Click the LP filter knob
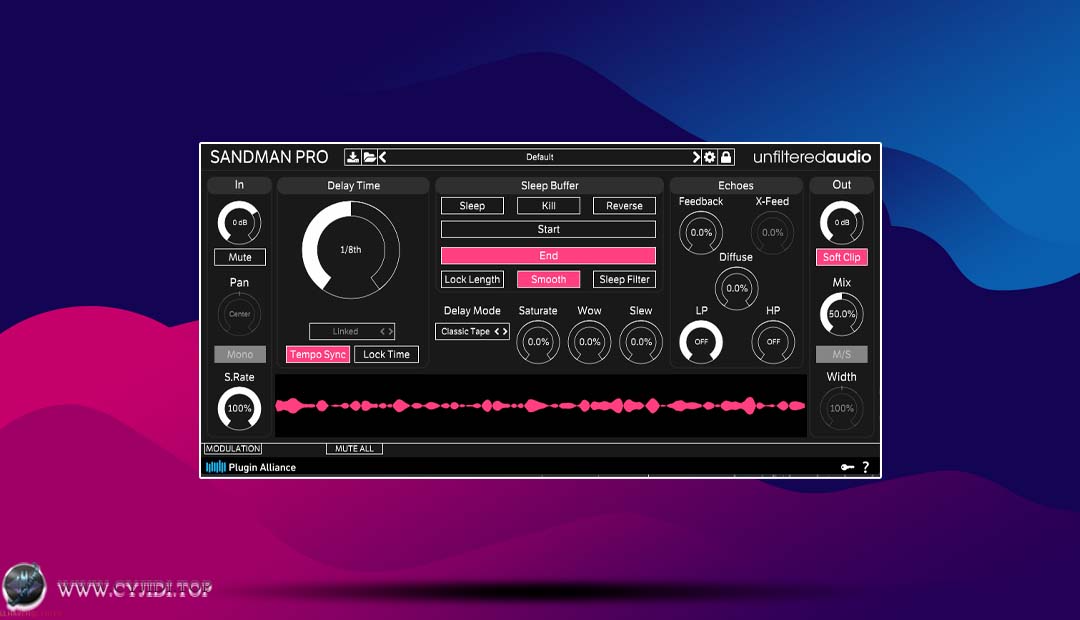The image size is (1080, 620). (x=701, y=342)
